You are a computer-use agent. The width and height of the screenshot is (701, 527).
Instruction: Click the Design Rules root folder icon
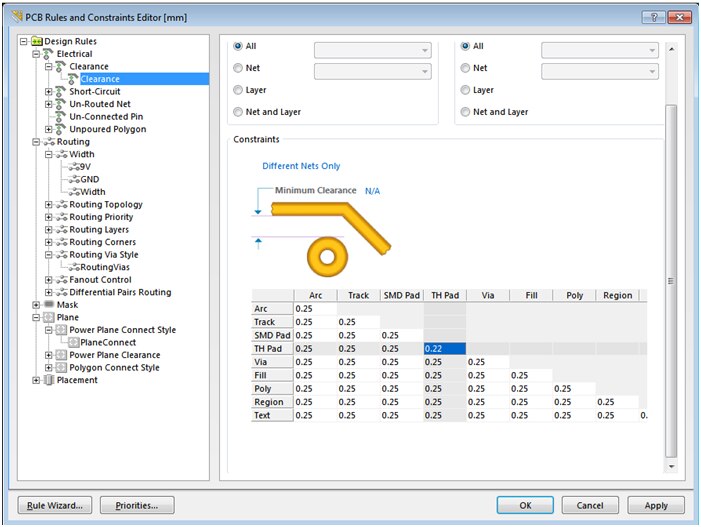tap(37, 41)
